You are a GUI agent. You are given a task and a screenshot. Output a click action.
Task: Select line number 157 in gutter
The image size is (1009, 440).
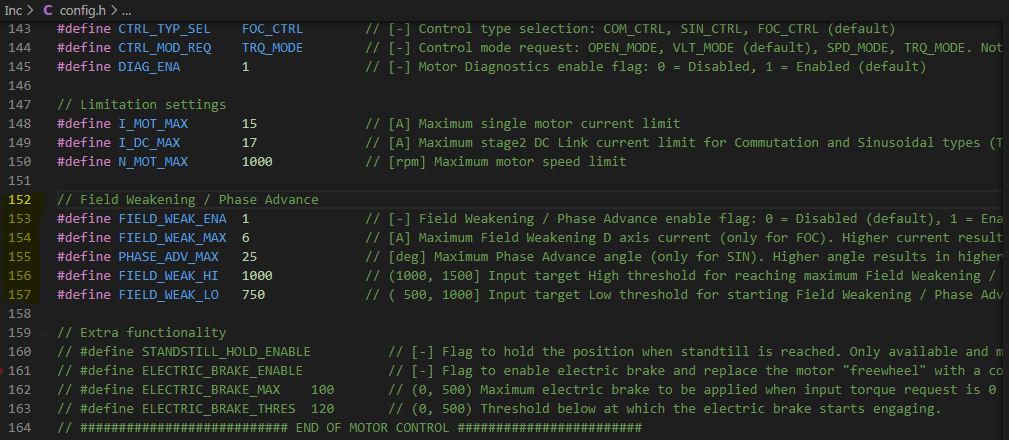20,294
